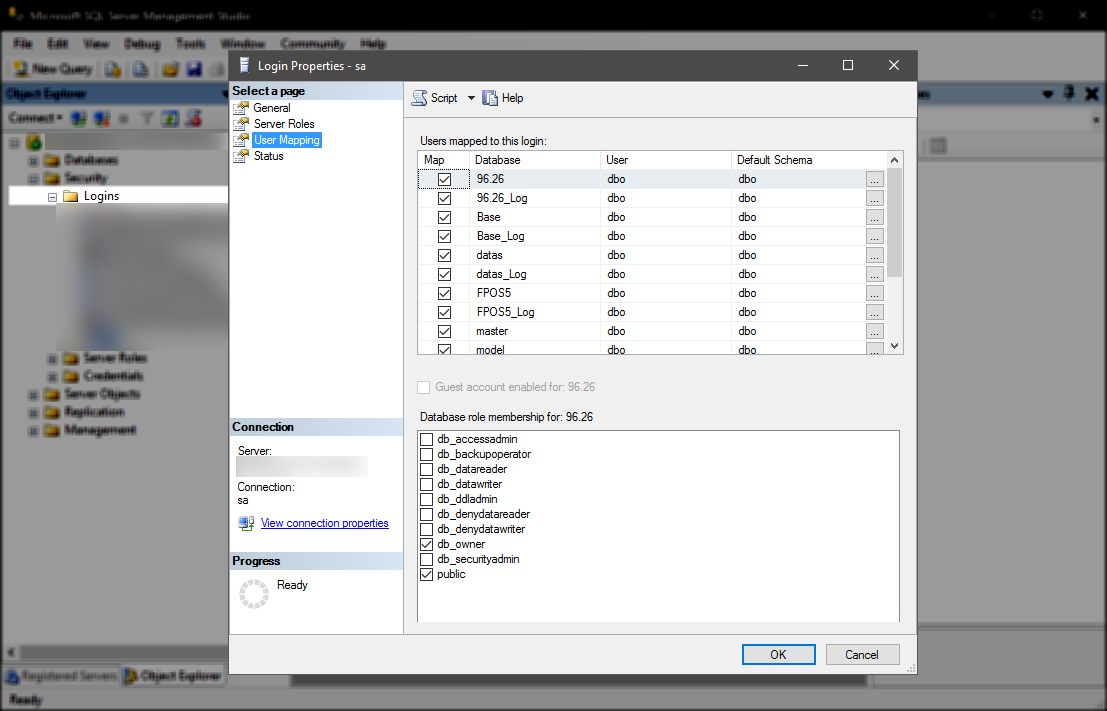This screenshot has width=1107, height=711.
Task: Uncheck public role checkbox
Action: click(x=426, y=575)
